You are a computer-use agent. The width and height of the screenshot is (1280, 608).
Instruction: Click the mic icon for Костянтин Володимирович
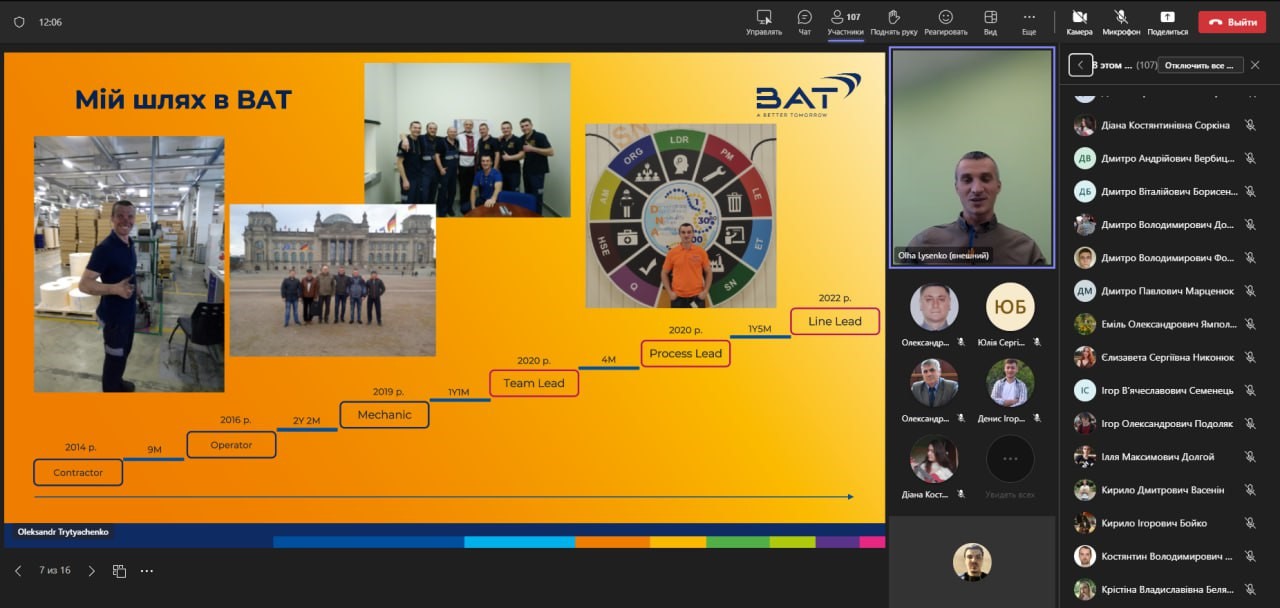click(1250, 556)
